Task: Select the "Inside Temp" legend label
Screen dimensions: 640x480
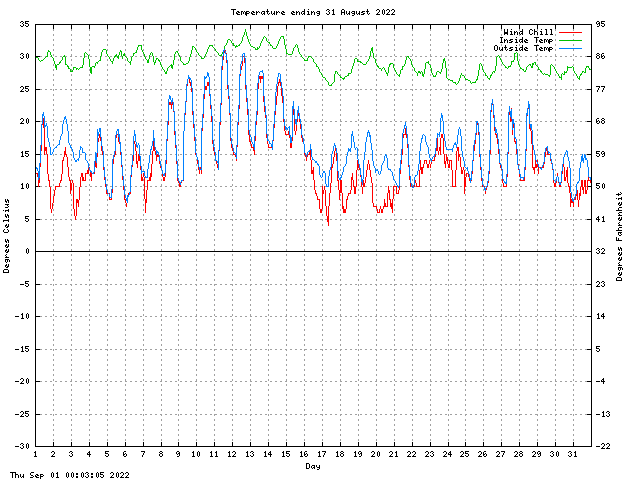Action: point(526,40)
